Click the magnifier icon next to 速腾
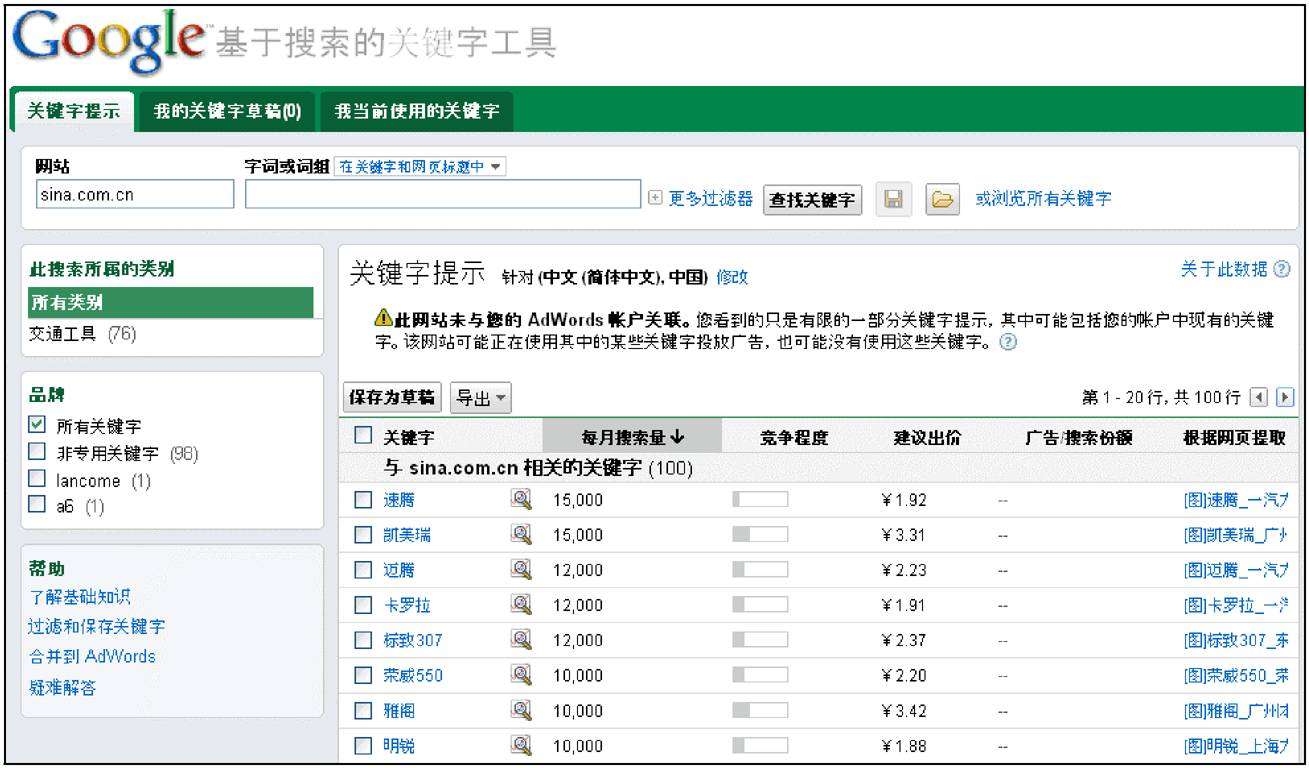1309x768 pixels. [x=521, y=500]
